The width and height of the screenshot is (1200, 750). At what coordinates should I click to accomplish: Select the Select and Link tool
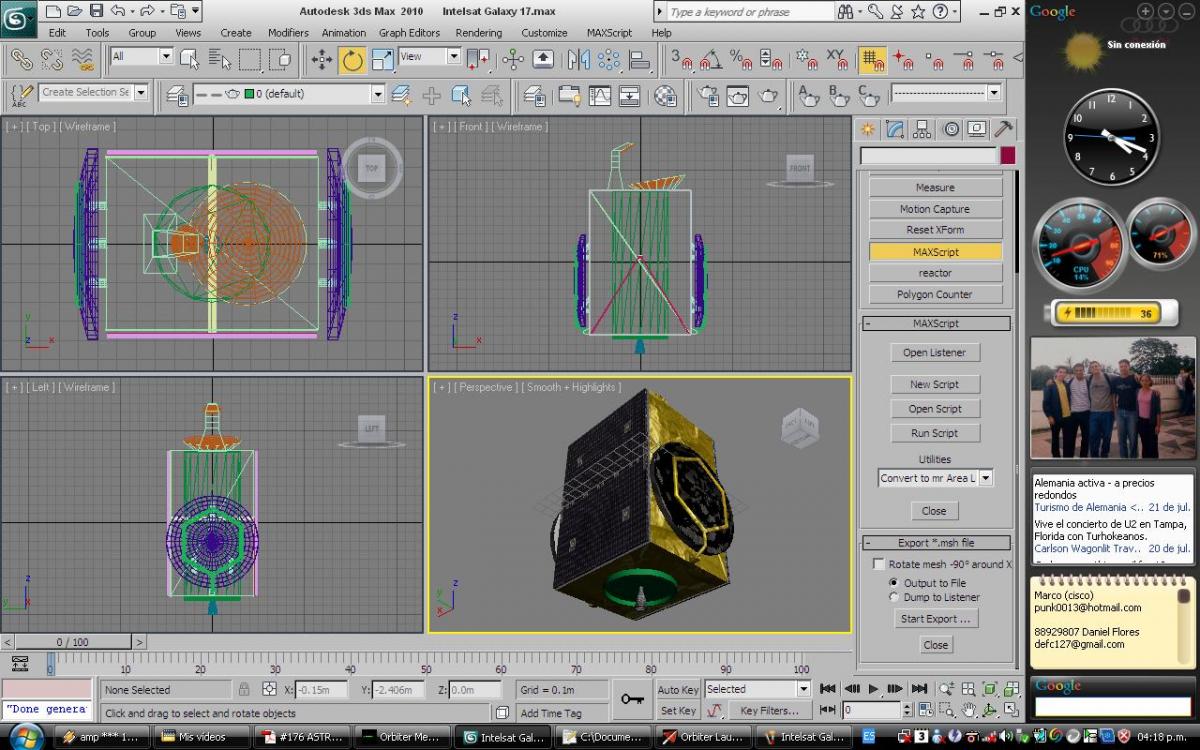[22, 60]
